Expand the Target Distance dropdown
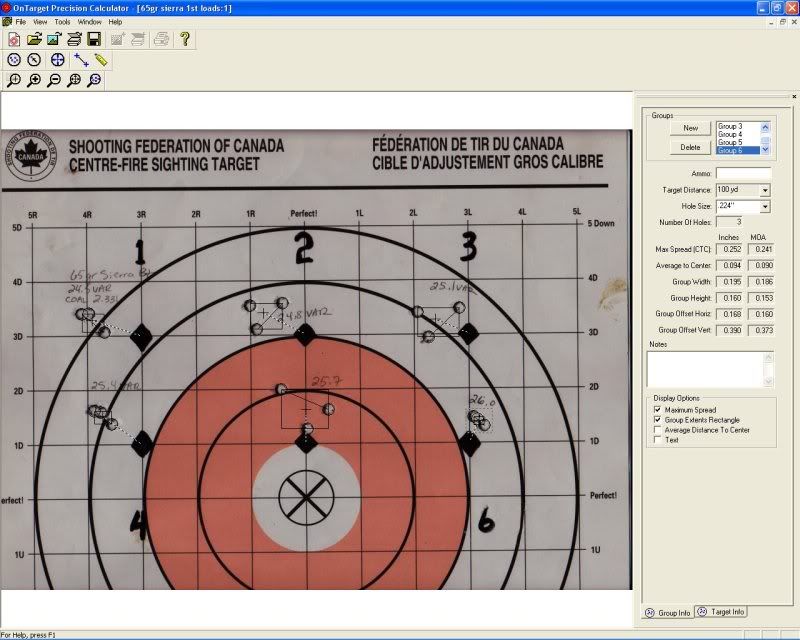Screen dimensions: 800x640 pyautogui.click(x=765, y=190)
